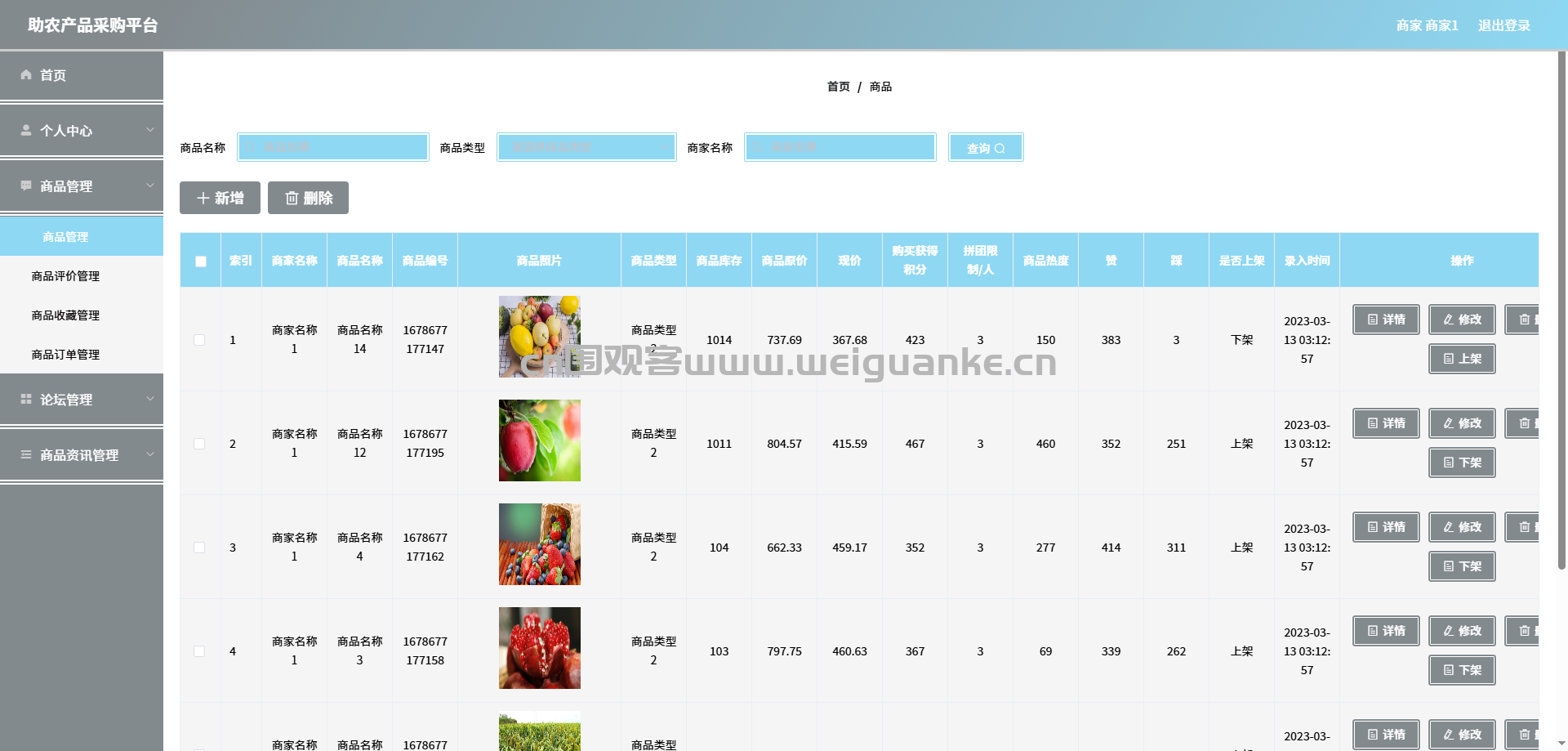Click 修改 for 商品名称14 row

tap(1462, 320)
